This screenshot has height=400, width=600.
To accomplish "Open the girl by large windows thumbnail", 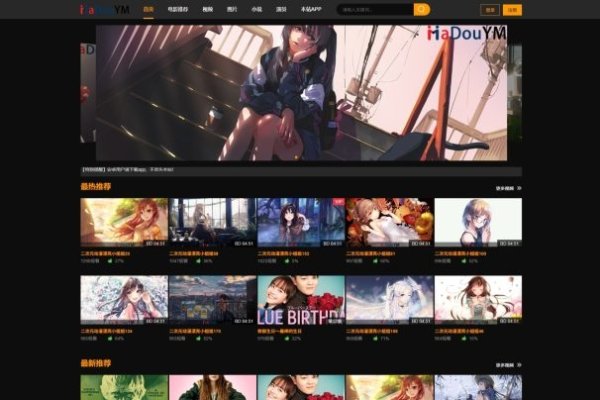I will pos(212,222).
